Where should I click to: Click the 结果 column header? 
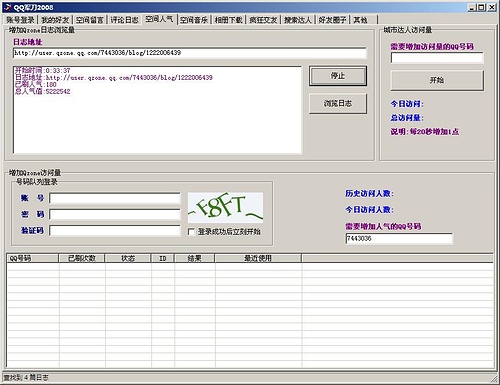click(x=195, y=258)
